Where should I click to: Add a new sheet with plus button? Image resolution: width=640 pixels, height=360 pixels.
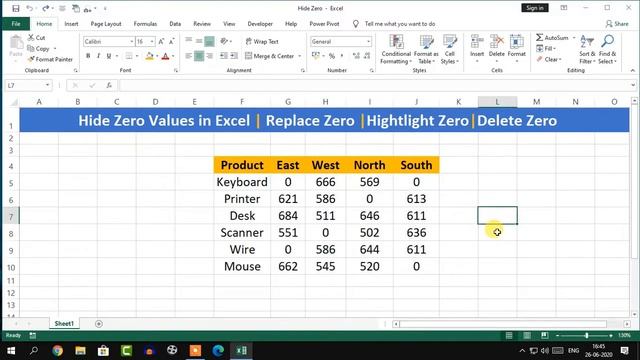98,324
